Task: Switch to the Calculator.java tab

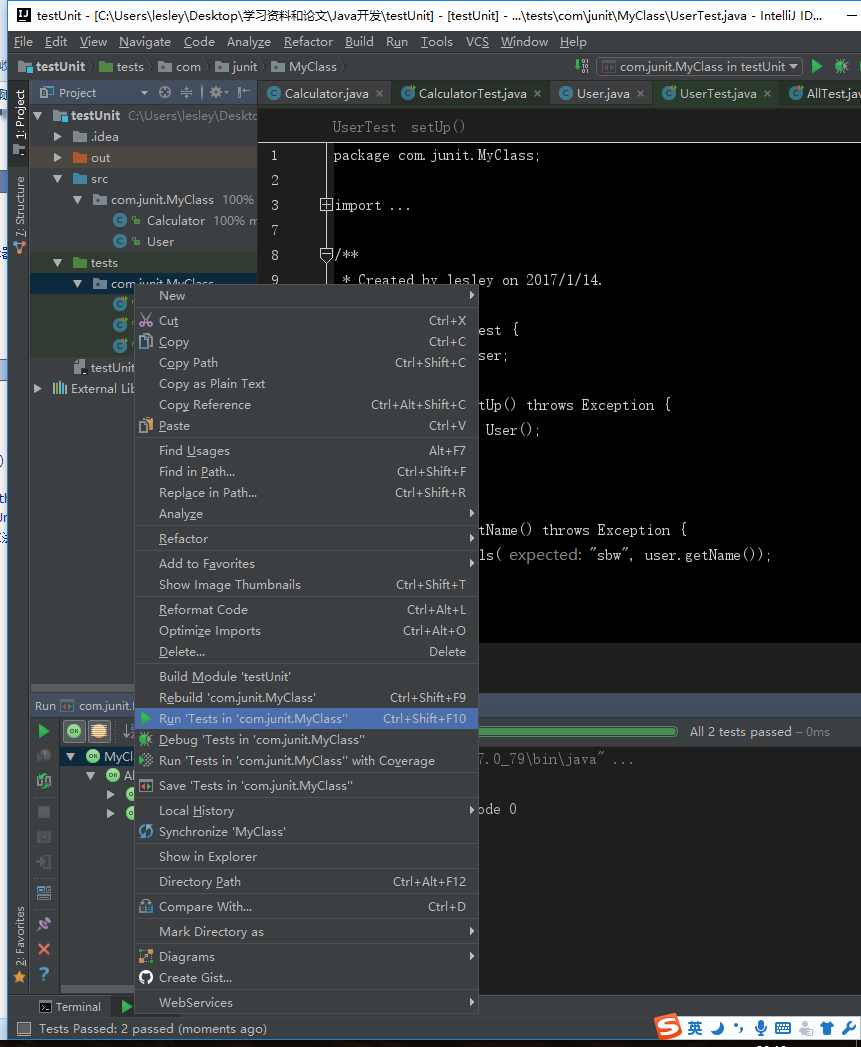Action: [x=326, y=93]
